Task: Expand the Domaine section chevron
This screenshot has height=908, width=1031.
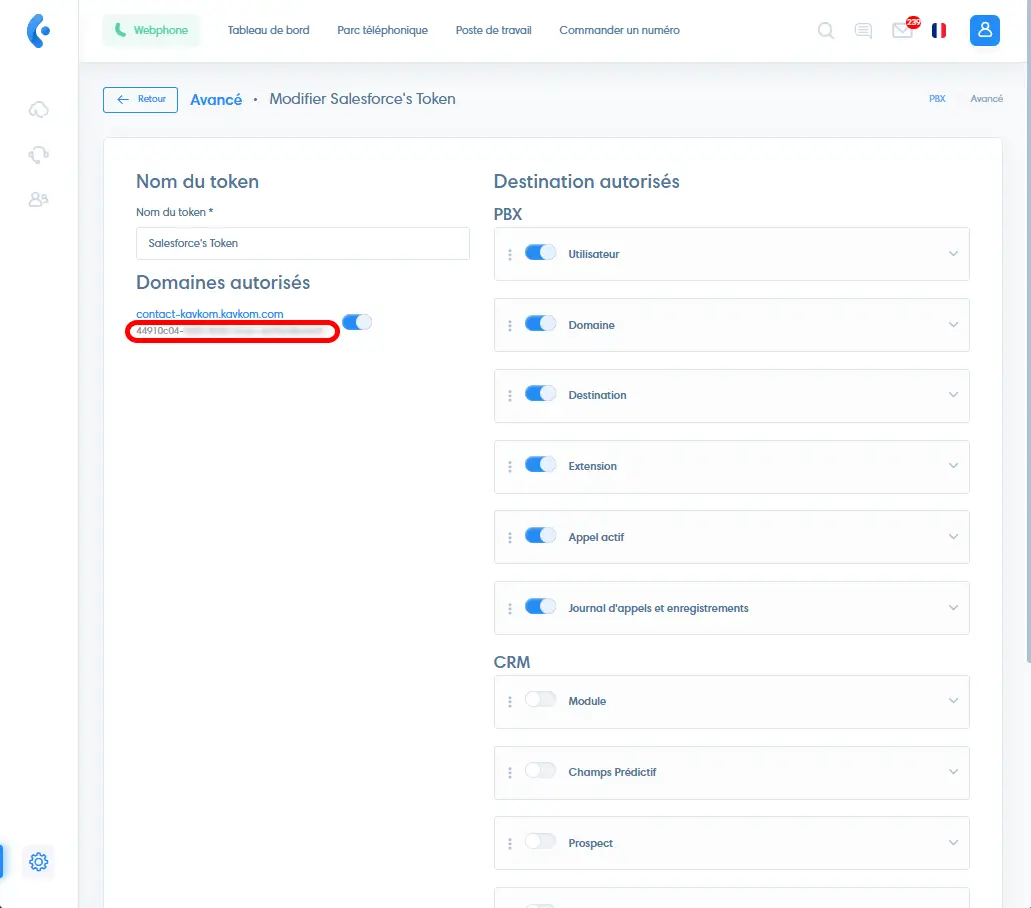Action: tap(953, 325)
